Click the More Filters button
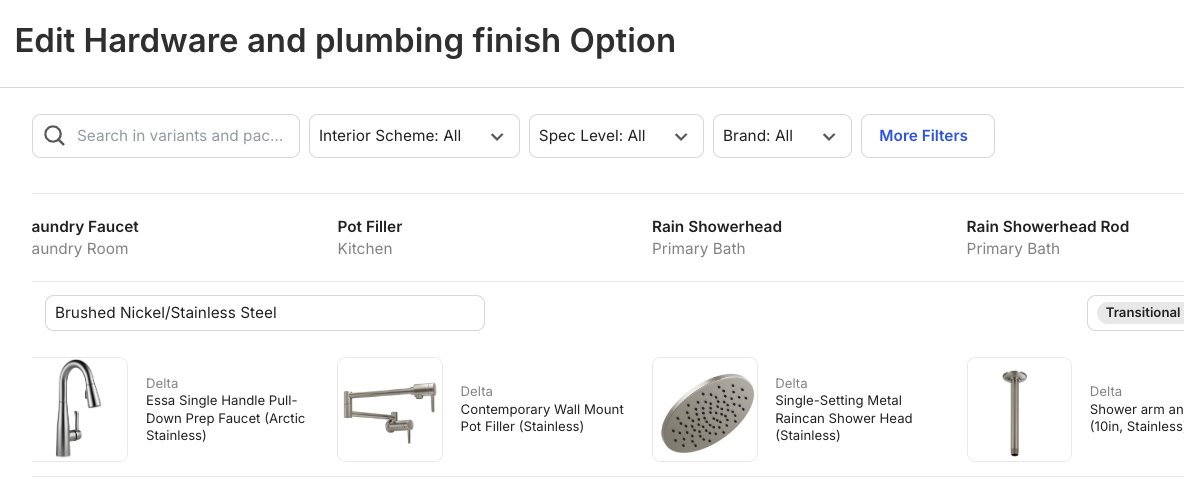 pyautogui.click(x=928, y=136)
